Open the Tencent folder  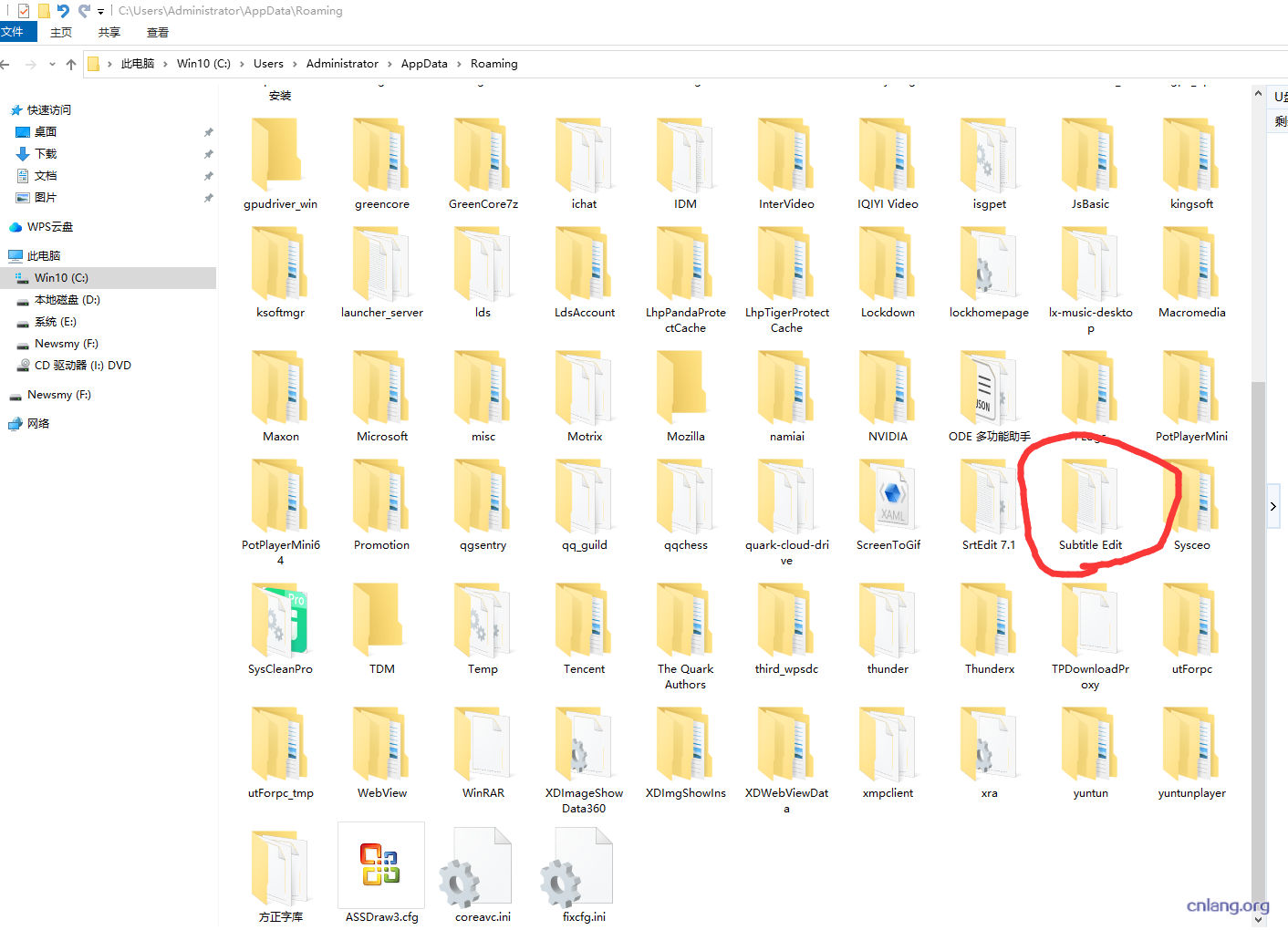tap(584, 629)
